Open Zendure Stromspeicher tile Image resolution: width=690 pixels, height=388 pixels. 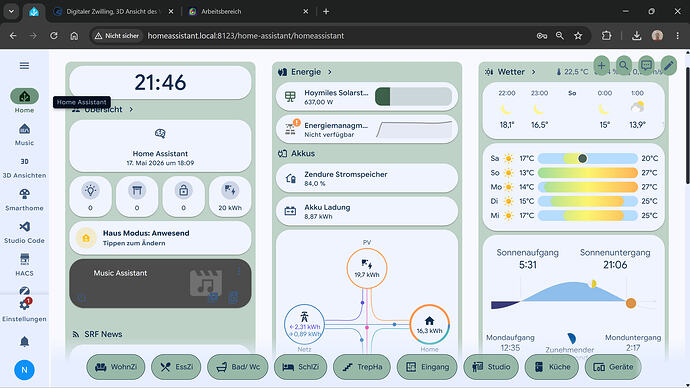(x=367, y=178)
